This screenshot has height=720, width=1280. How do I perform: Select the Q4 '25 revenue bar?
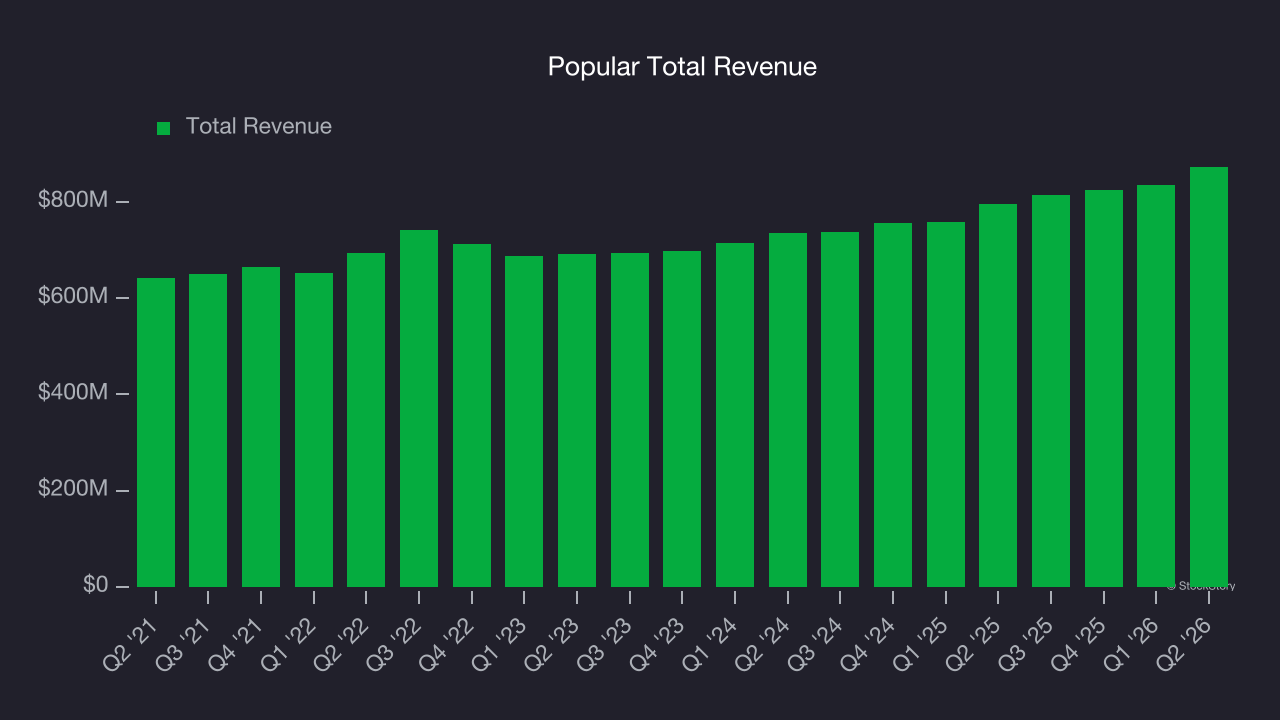click(x=1104, y=388)
